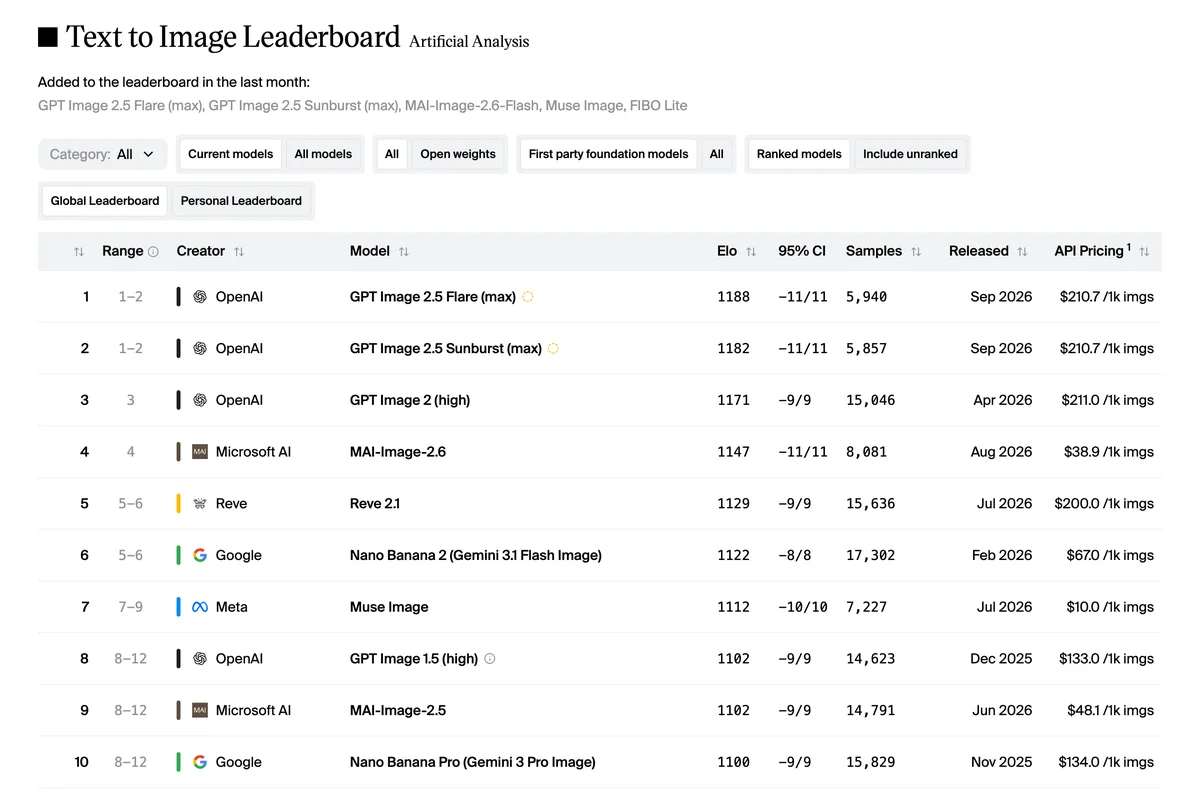
Task: Switch to the Global Leaderboard tab
Action: coord(105,201)
